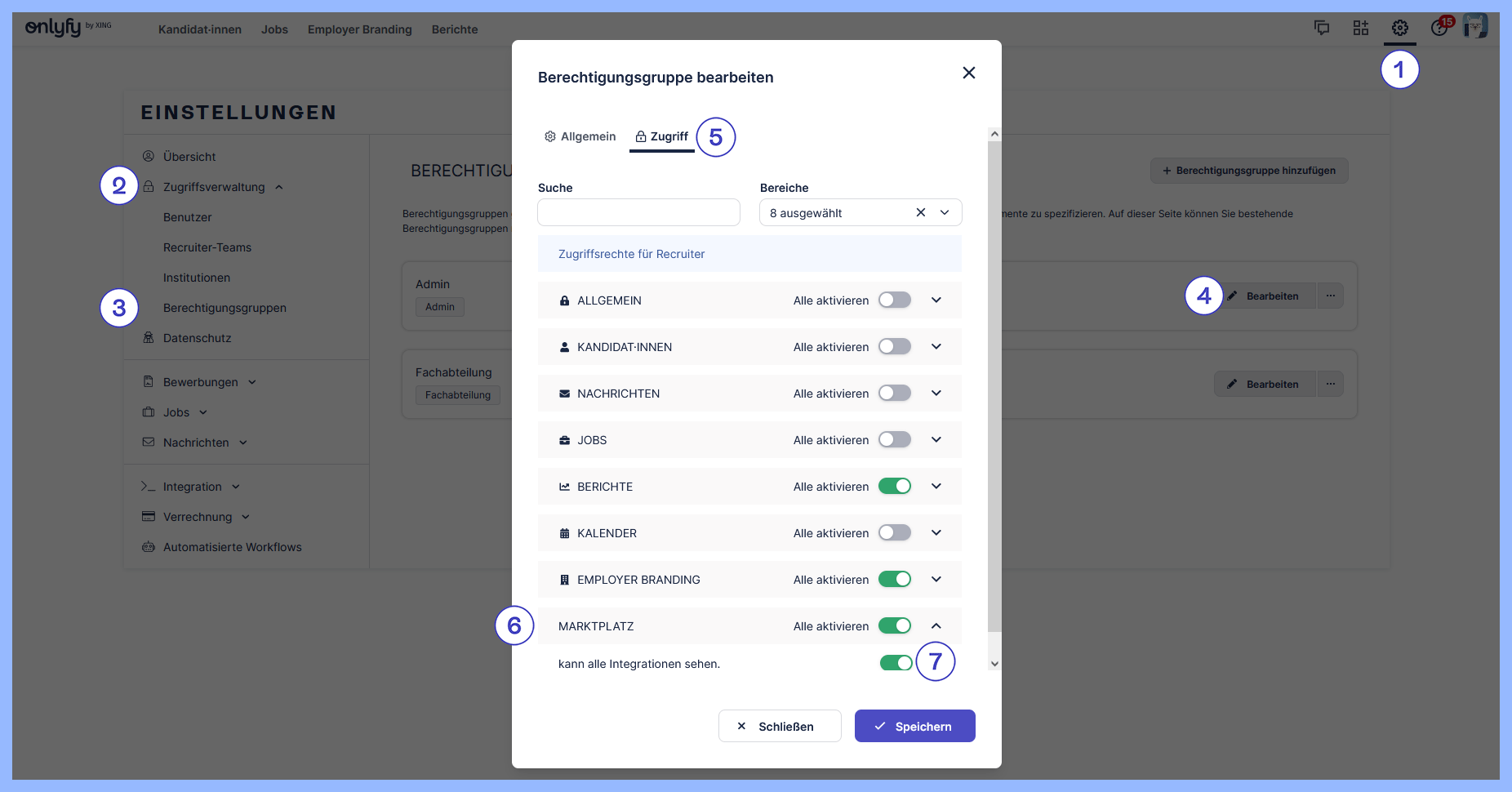Screen dimensions: 1512x792
Task: Open the settings gear icon in header
Action: 1399,29
